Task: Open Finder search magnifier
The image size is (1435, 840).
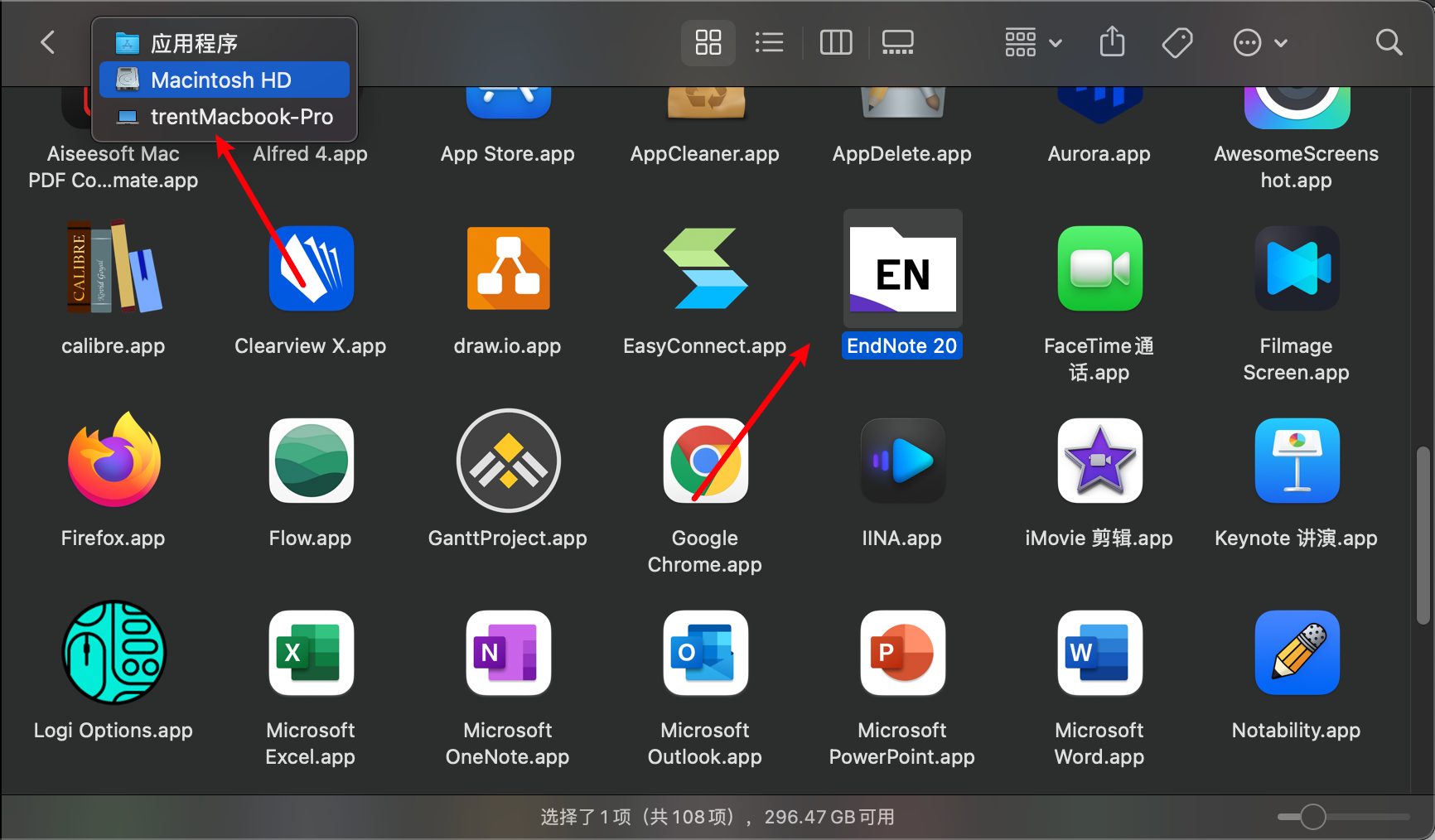Action: click(x=1389, y=42)
